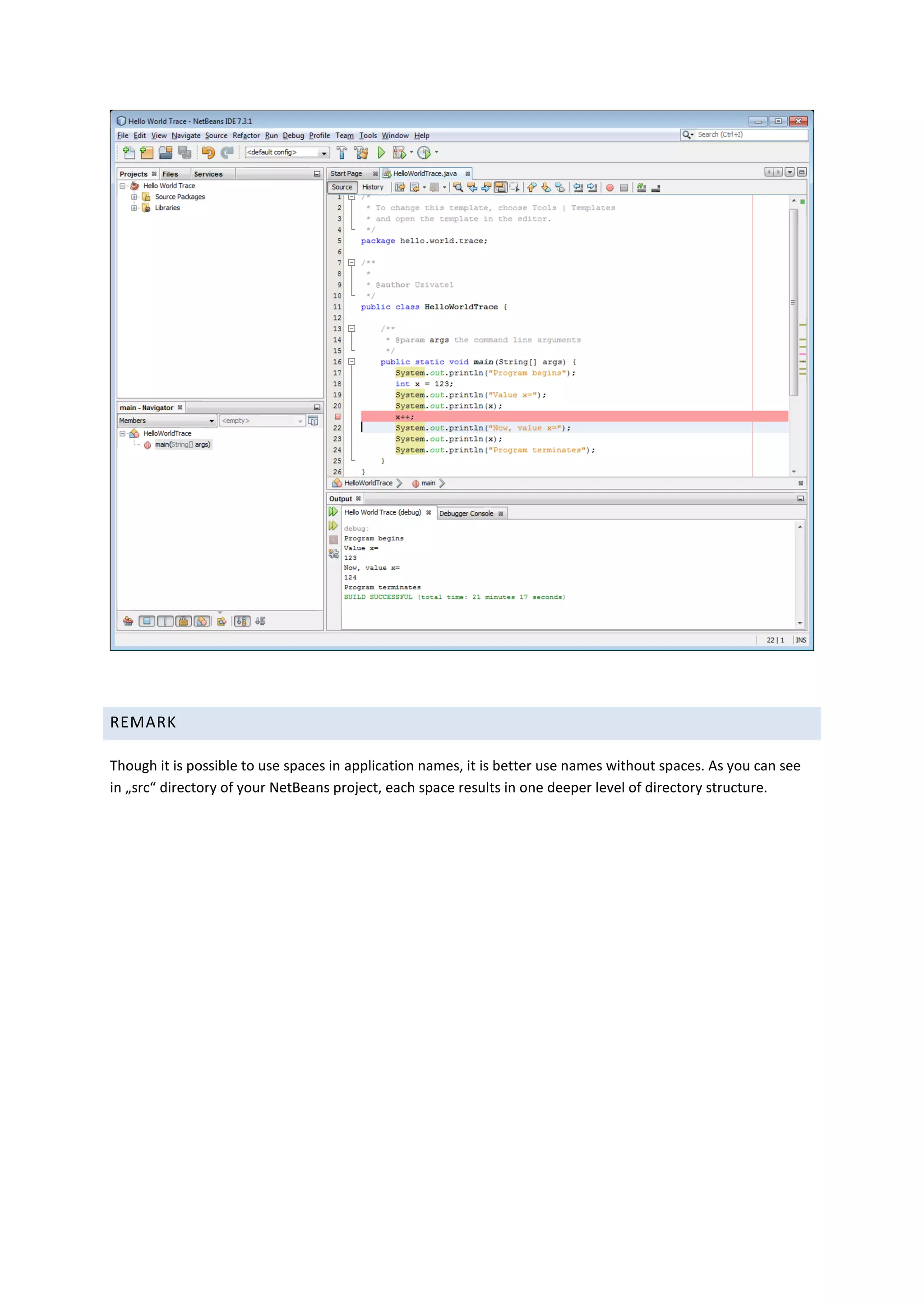Toggle Sort by Name in Navigator

pos(242,621)
